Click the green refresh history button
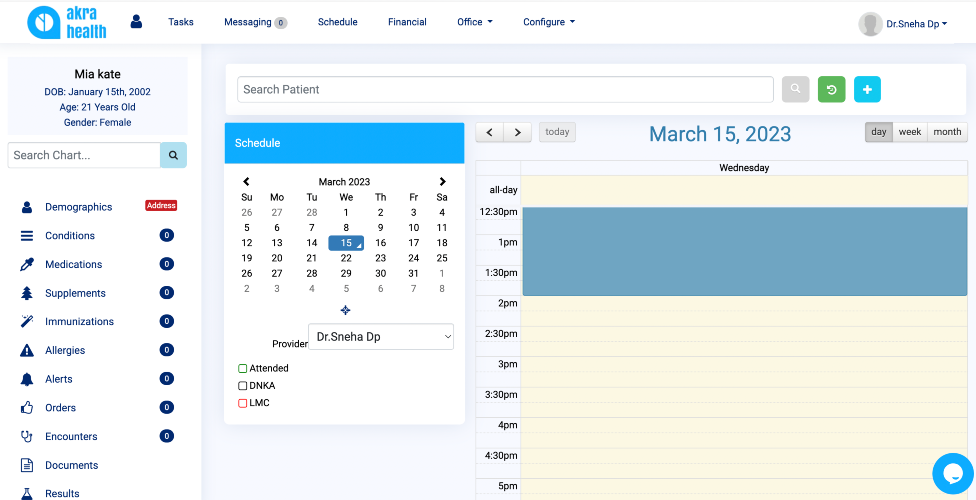This screenshot has height=500, width=976. (831, 89)
